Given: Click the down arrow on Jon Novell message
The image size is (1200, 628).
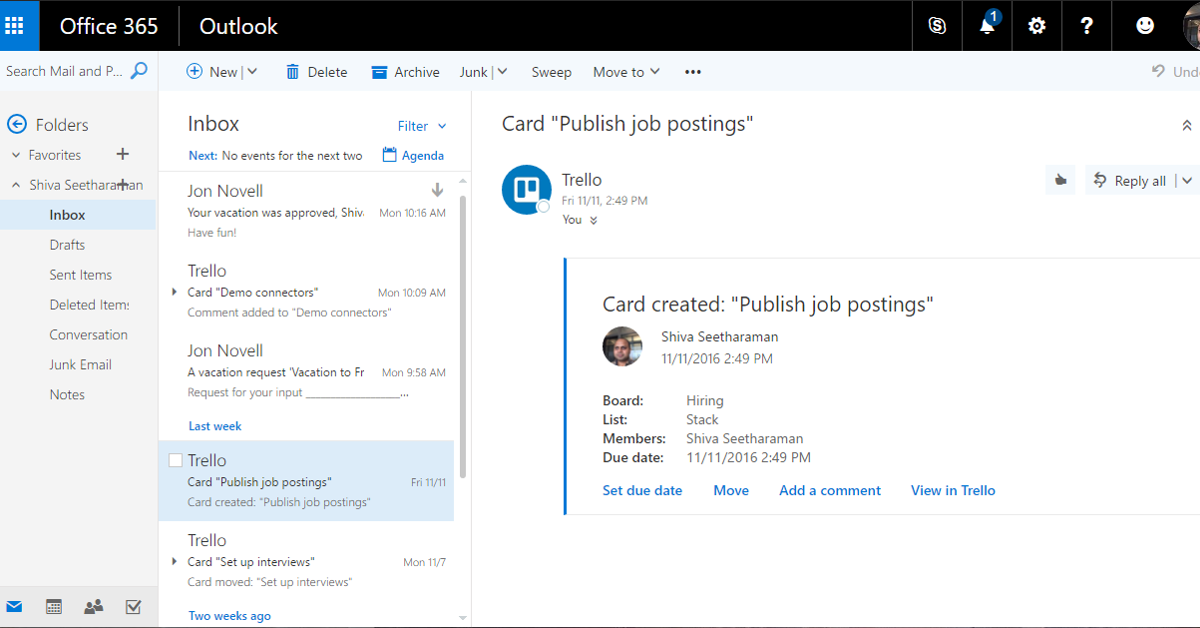Looking at the screenshot, I should (437, 190).
